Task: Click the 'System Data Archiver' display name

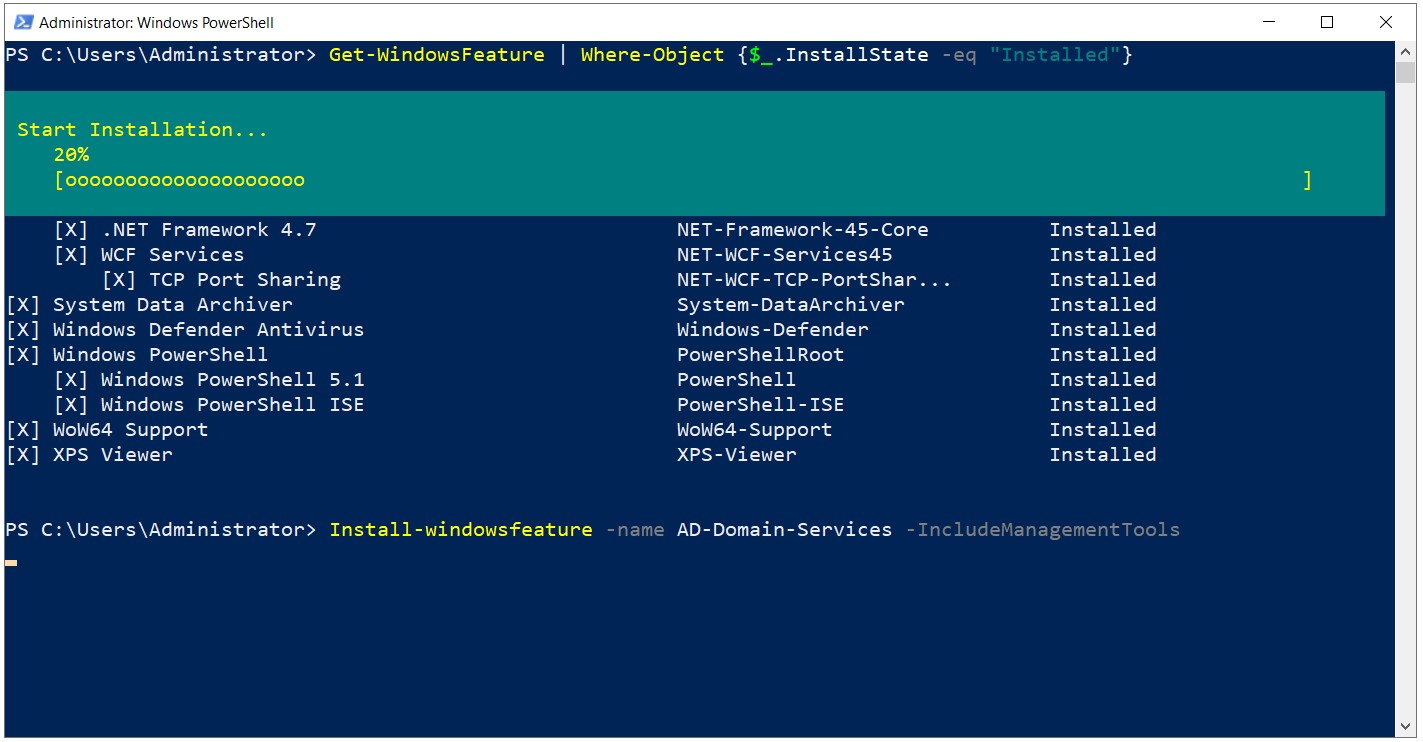Action: pyautogui.click(x=173, y=304)
